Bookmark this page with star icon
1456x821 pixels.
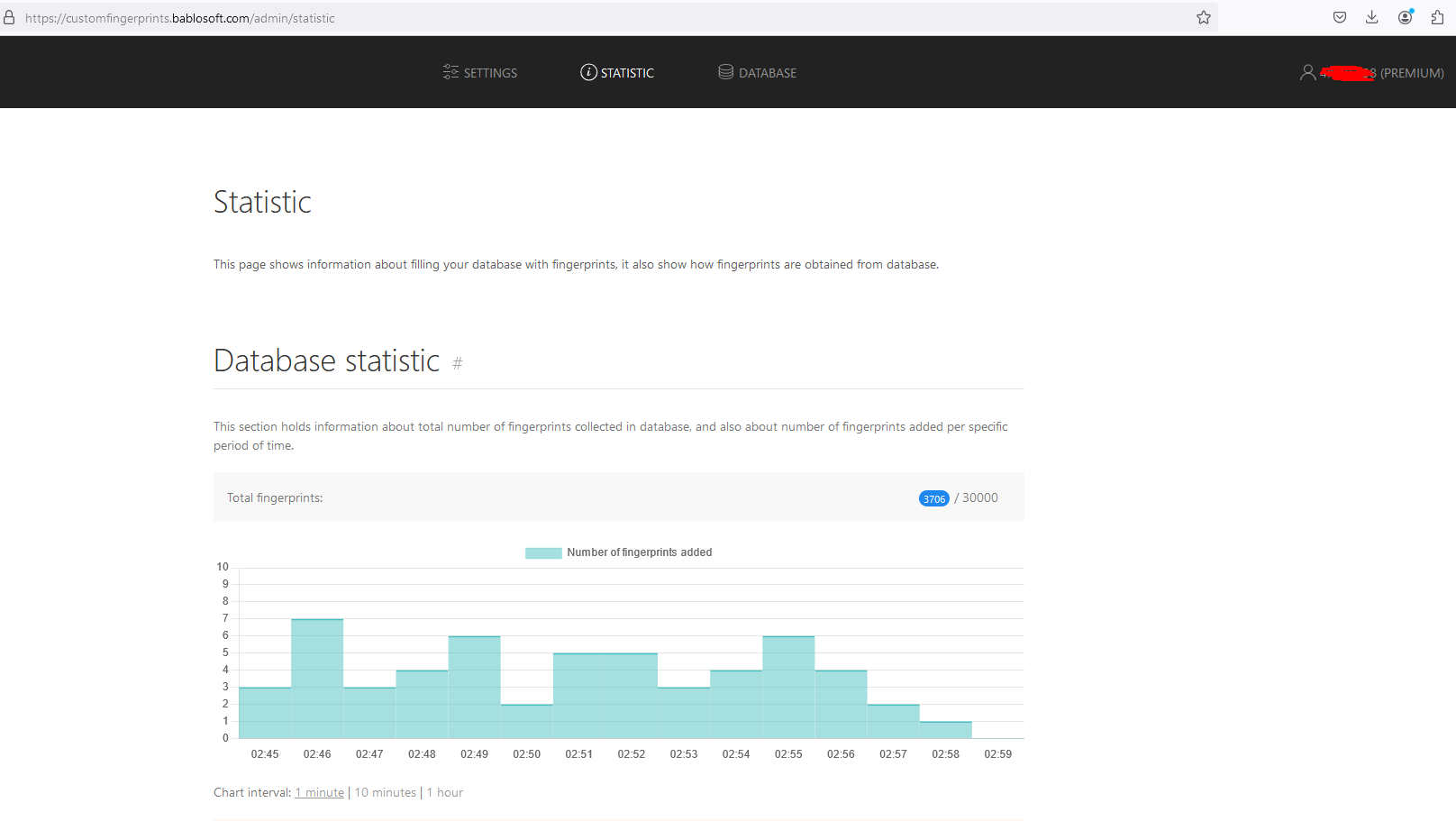pos(1204,18)
